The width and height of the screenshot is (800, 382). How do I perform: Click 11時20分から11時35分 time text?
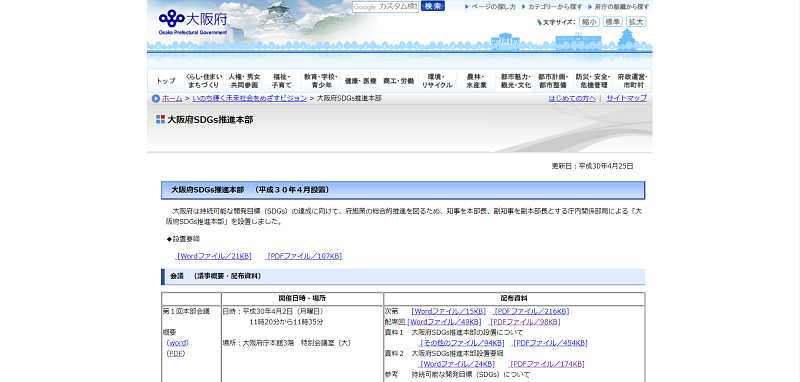(x=286, y=322)
